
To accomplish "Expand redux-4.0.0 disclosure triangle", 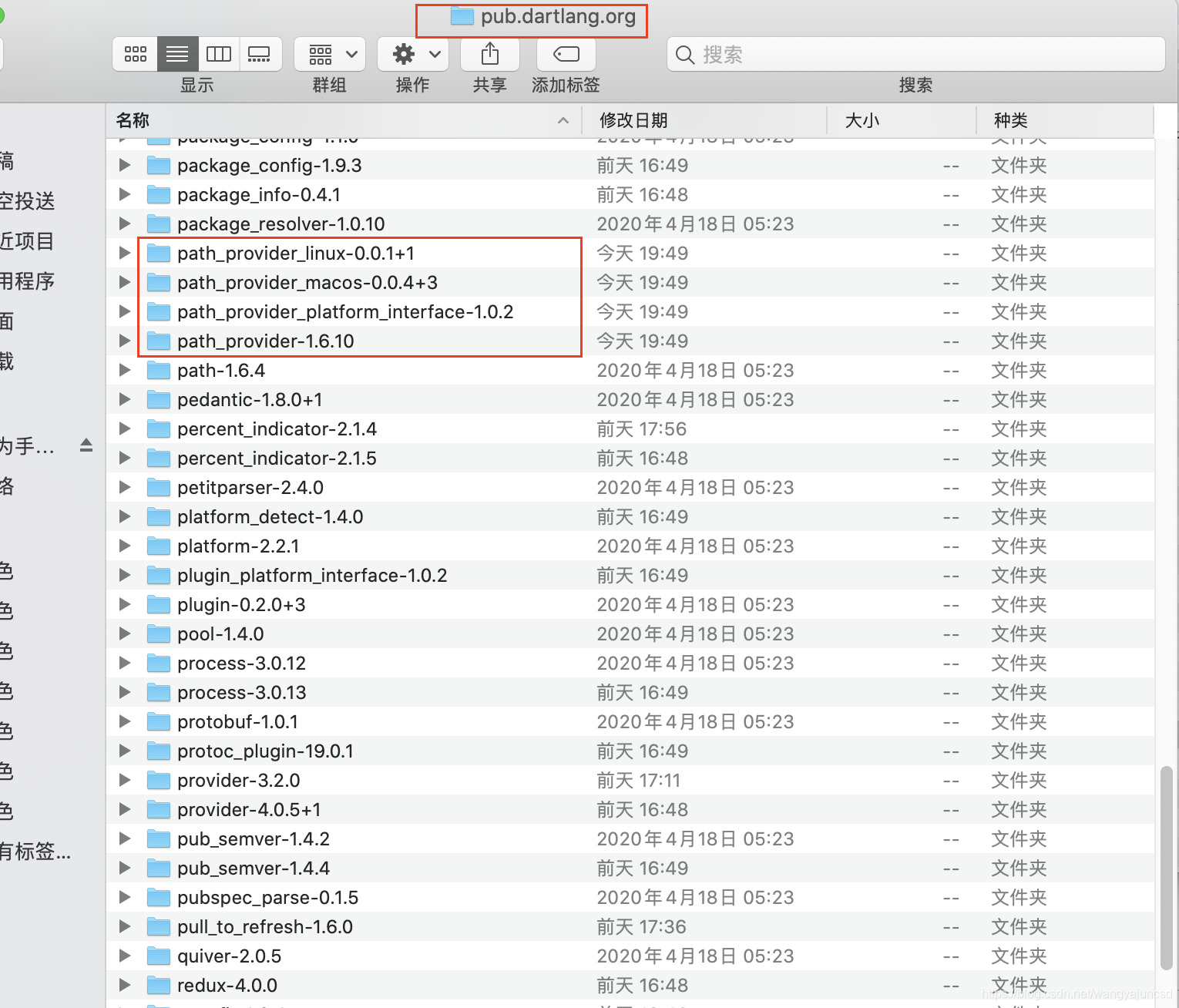I will (124, 985).
